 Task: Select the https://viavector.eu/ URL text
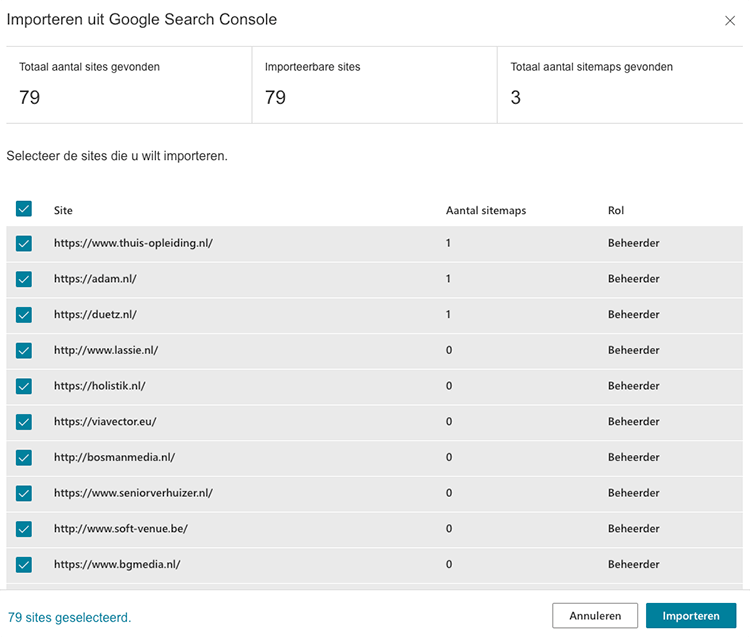(105, 421)
